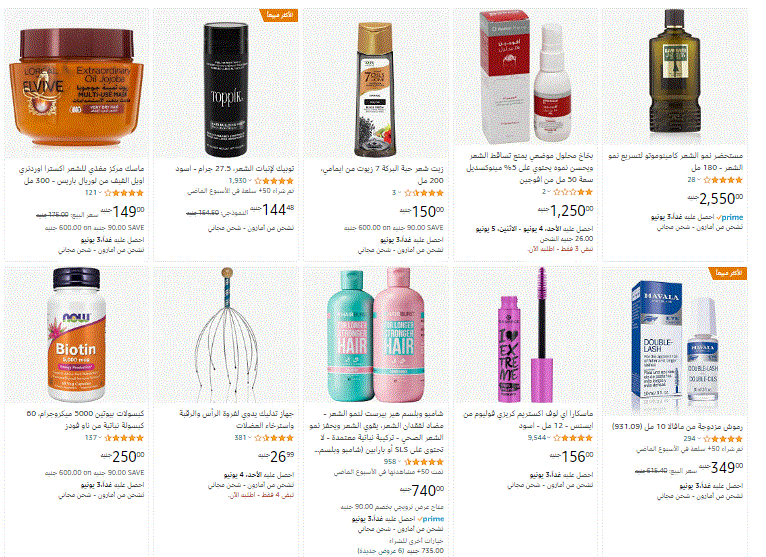Open the Hairburst shampoo and conditioner image
This screenshot has height=557, width=766.
[375, 335]
